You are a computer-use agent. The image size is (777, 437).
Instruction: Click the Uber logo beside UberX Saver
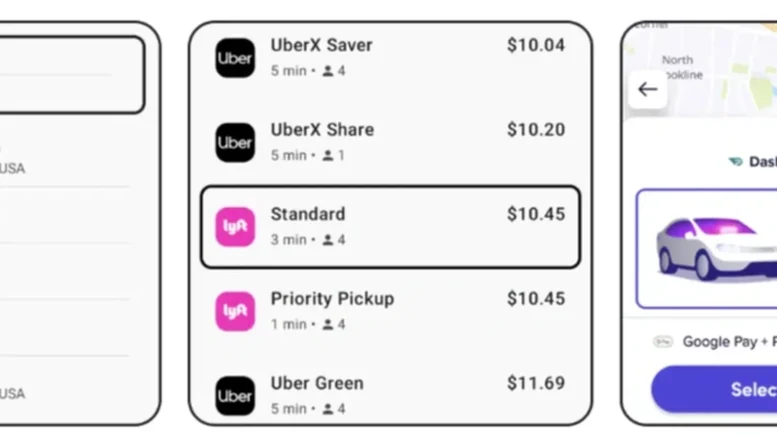pyautogui.click(x=235, y=58)
